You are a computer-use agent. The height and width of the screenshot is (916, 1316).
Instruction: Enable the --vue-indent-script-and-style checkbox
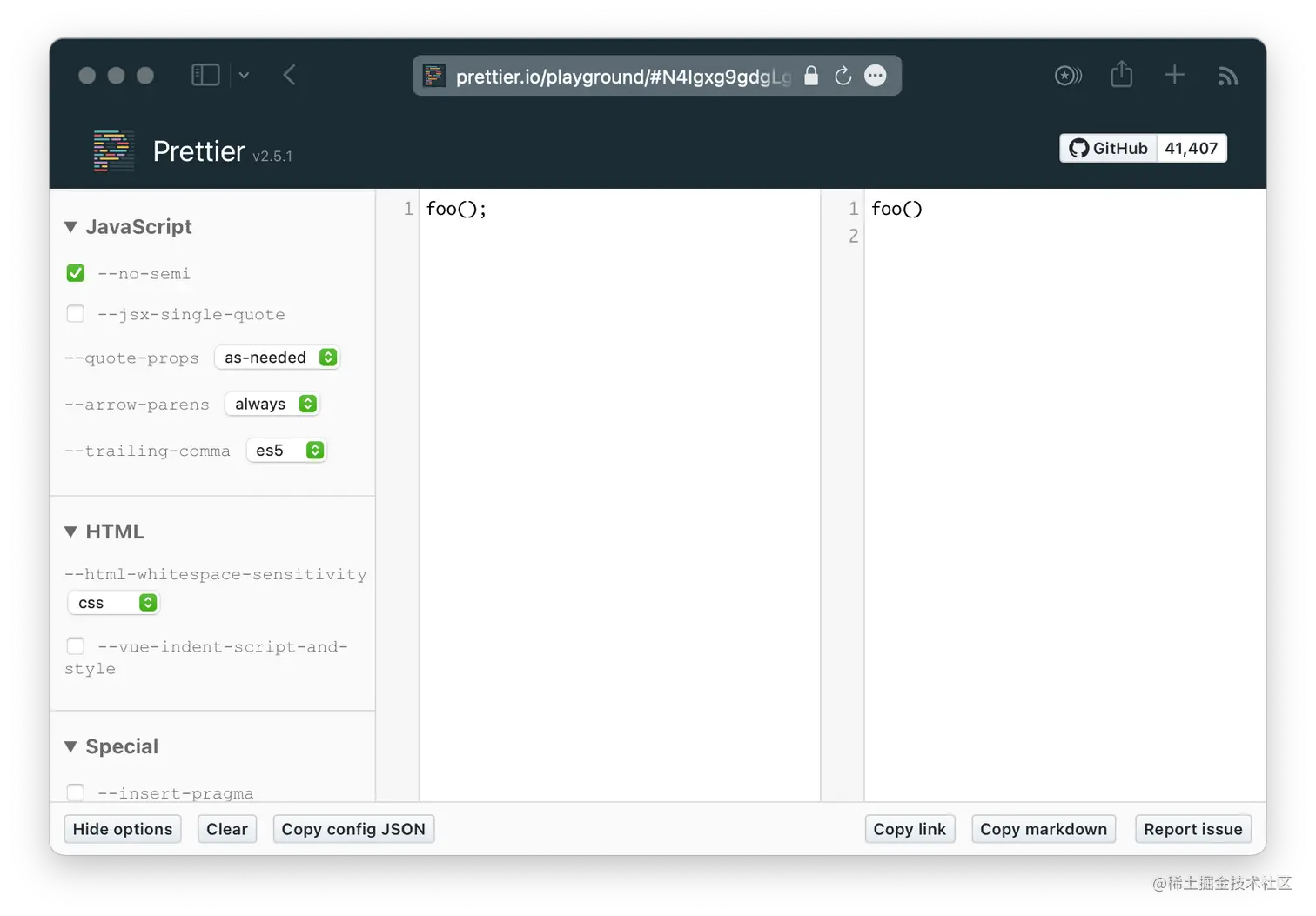76,645
